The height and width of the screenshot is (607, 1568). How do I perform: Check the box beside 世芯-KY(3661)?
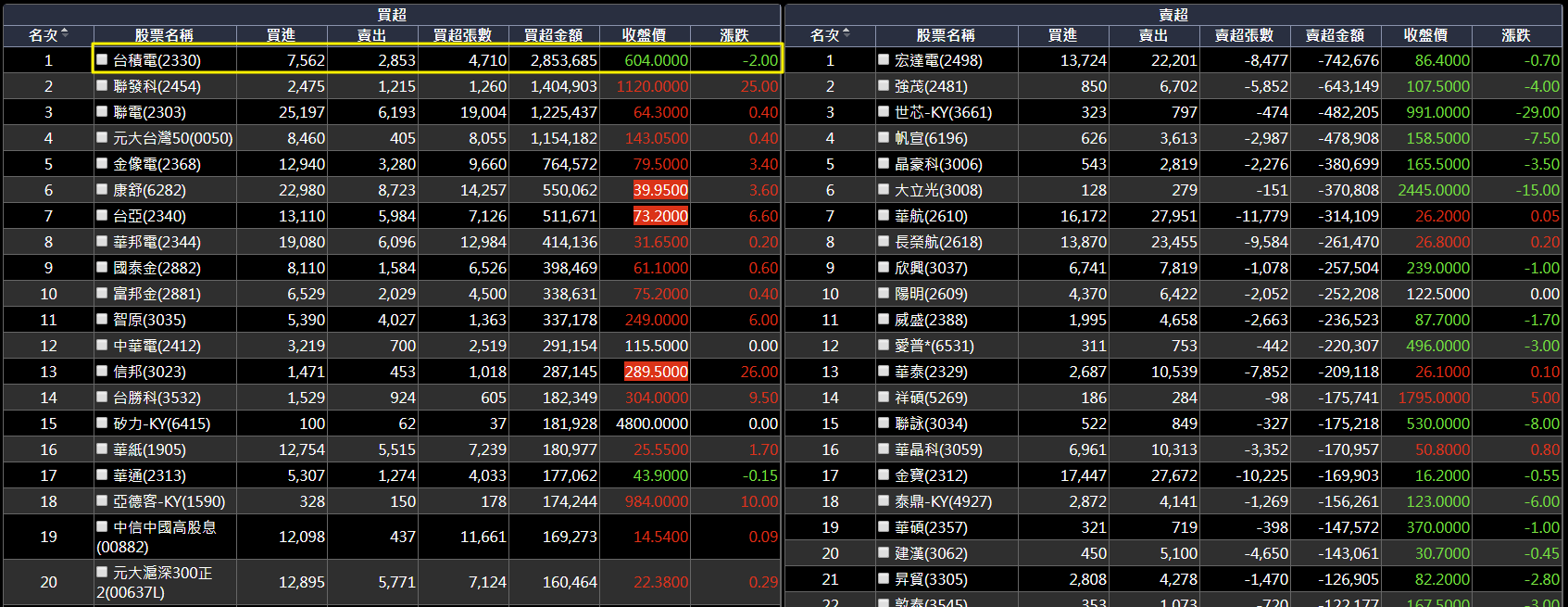pos(884,111)
